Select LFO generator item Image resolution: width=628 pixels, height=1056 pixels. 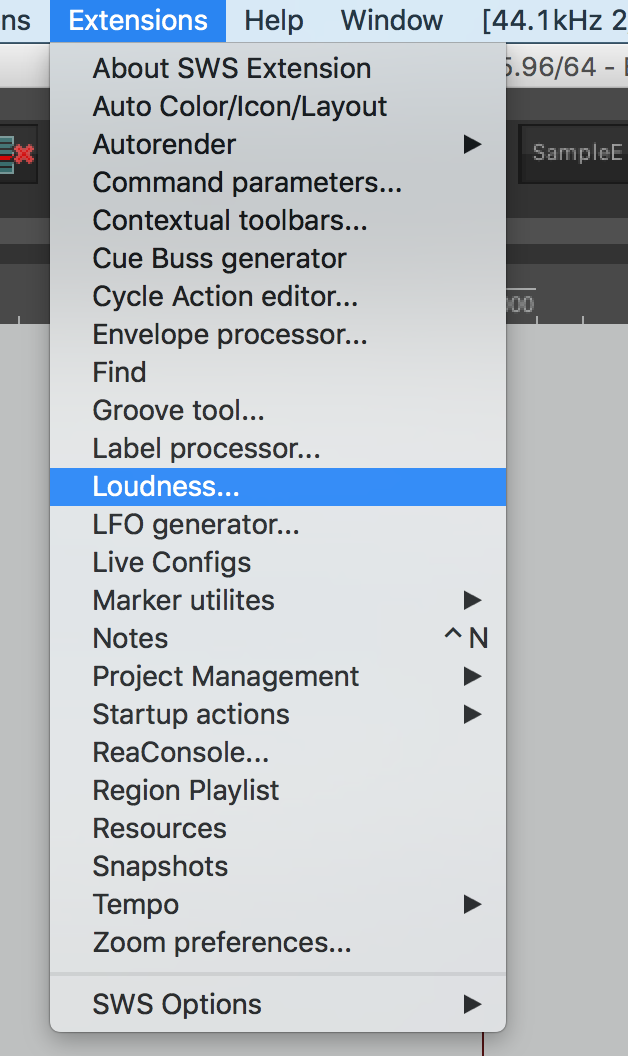[x=196, y=525]
